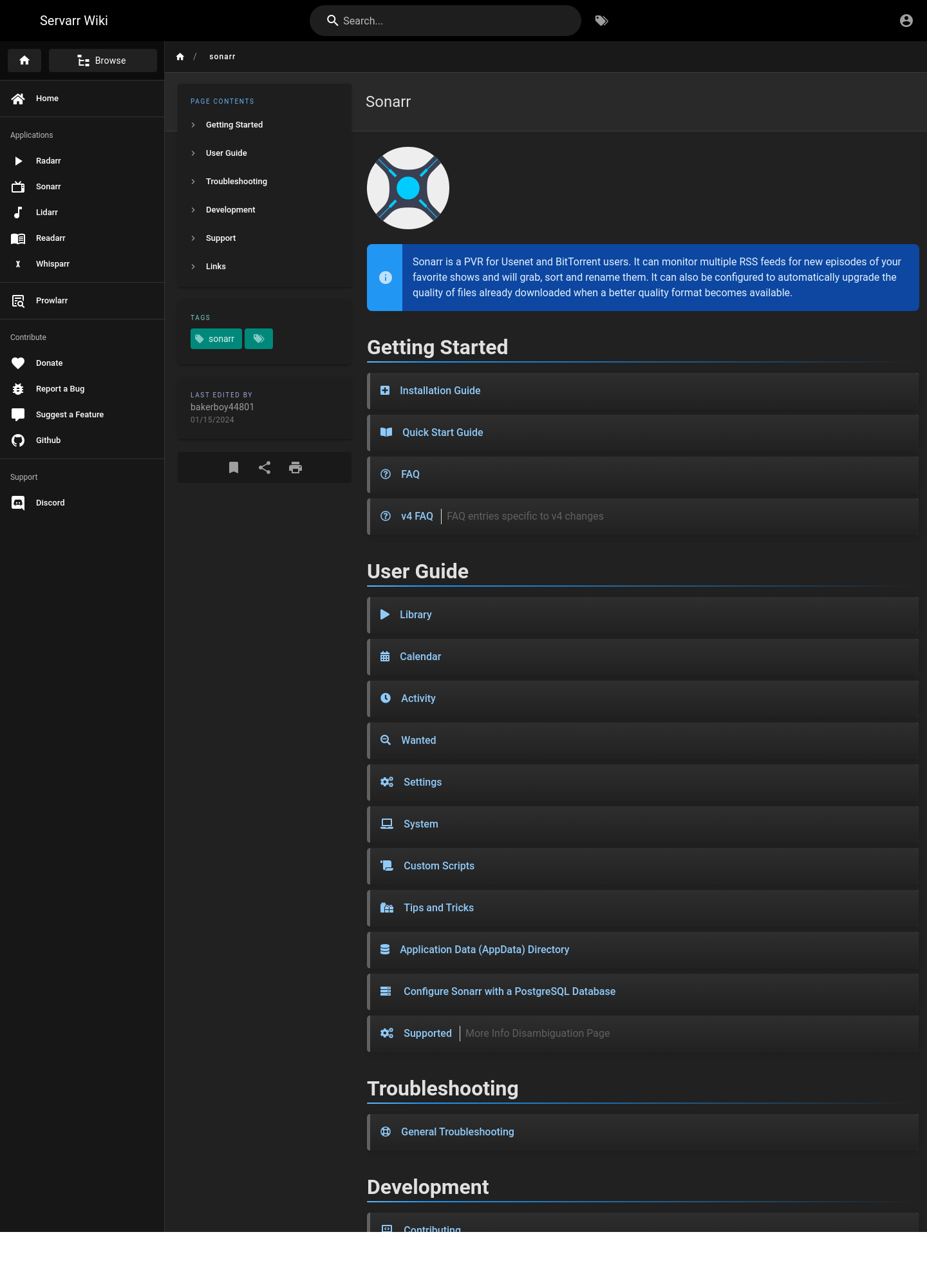
Task: Click the bakerboy44801 editor name
Action: [x=222, y=407]
